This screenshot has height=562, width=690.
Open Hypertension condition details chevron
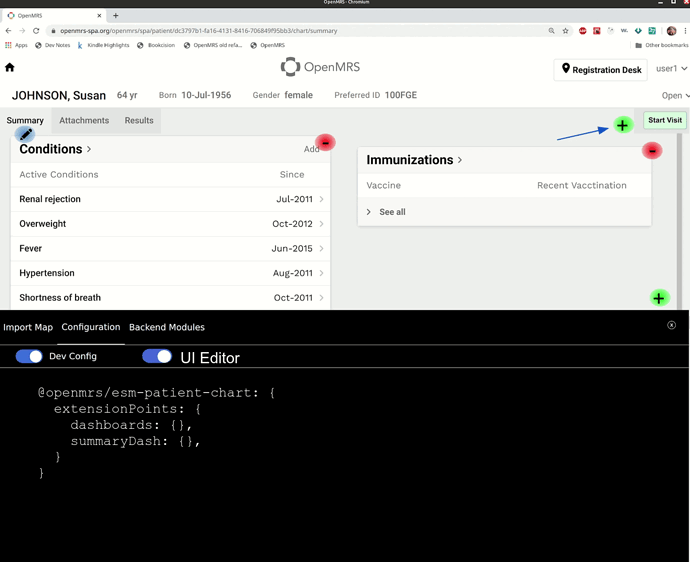pyautogui.click(x=321, y=273)
